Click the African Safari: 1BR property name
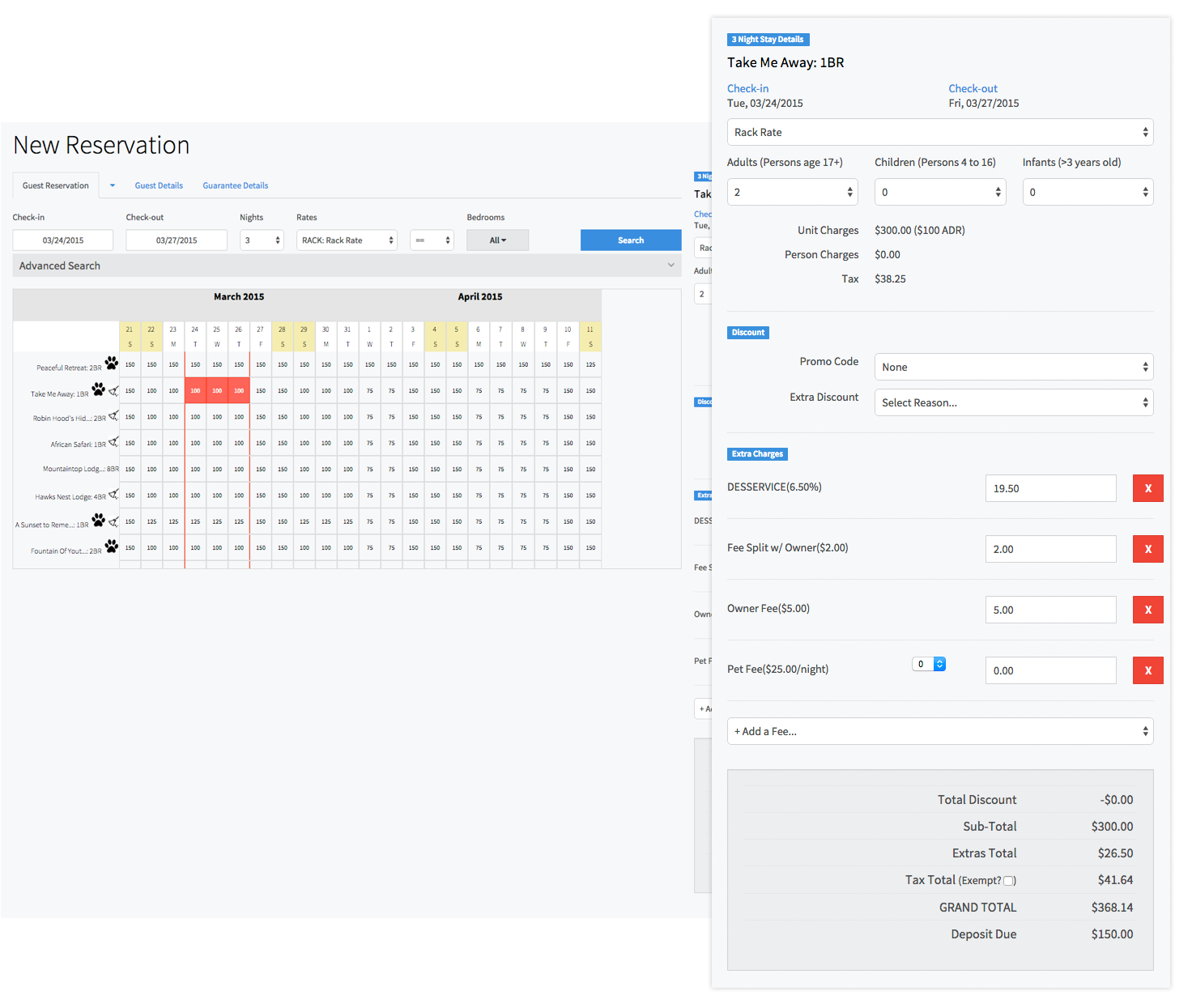Screen dimensions: 1192x1008 pos(79,444)
